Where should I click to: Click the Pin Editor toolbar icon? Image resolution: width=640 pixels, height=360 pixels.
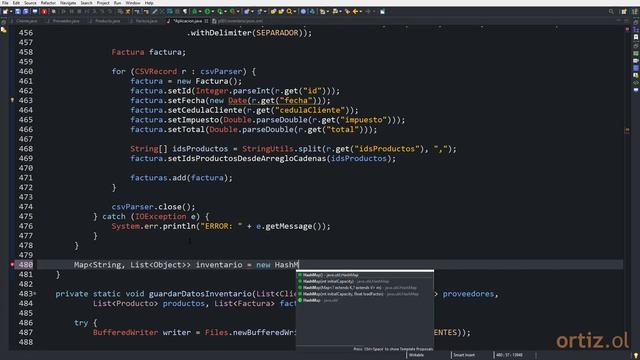382,11
